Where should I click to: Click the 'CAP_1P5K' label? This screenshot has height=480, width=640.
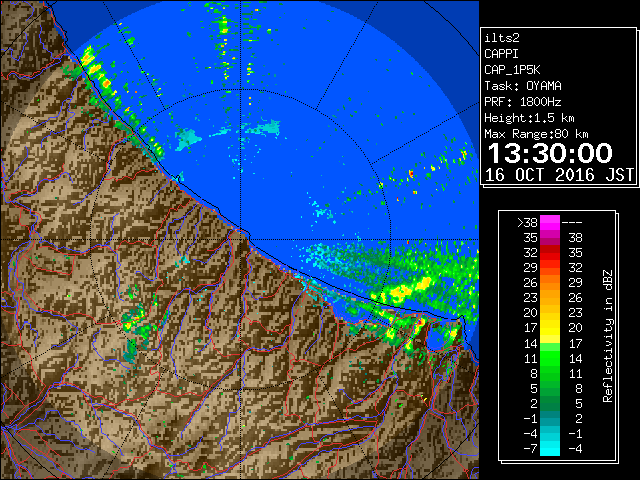point(512,70)
